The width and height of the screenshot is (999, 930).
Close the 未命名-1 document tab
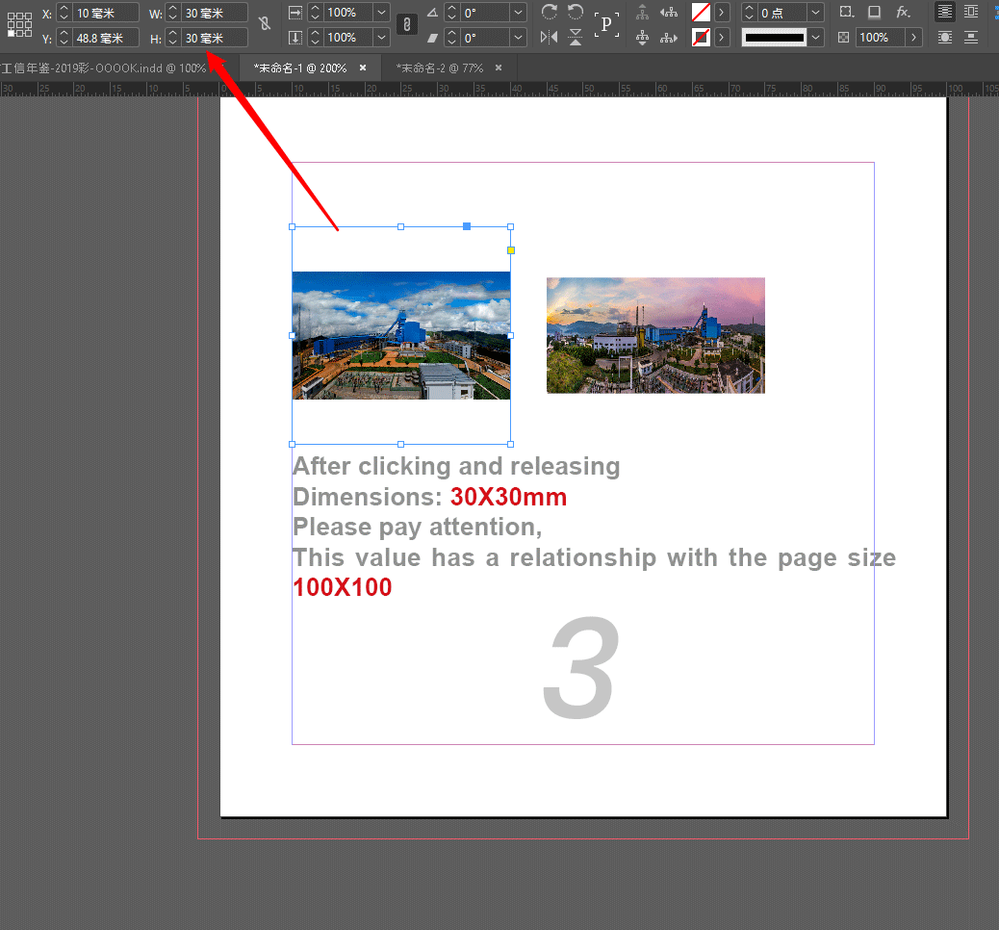point(363,68)
